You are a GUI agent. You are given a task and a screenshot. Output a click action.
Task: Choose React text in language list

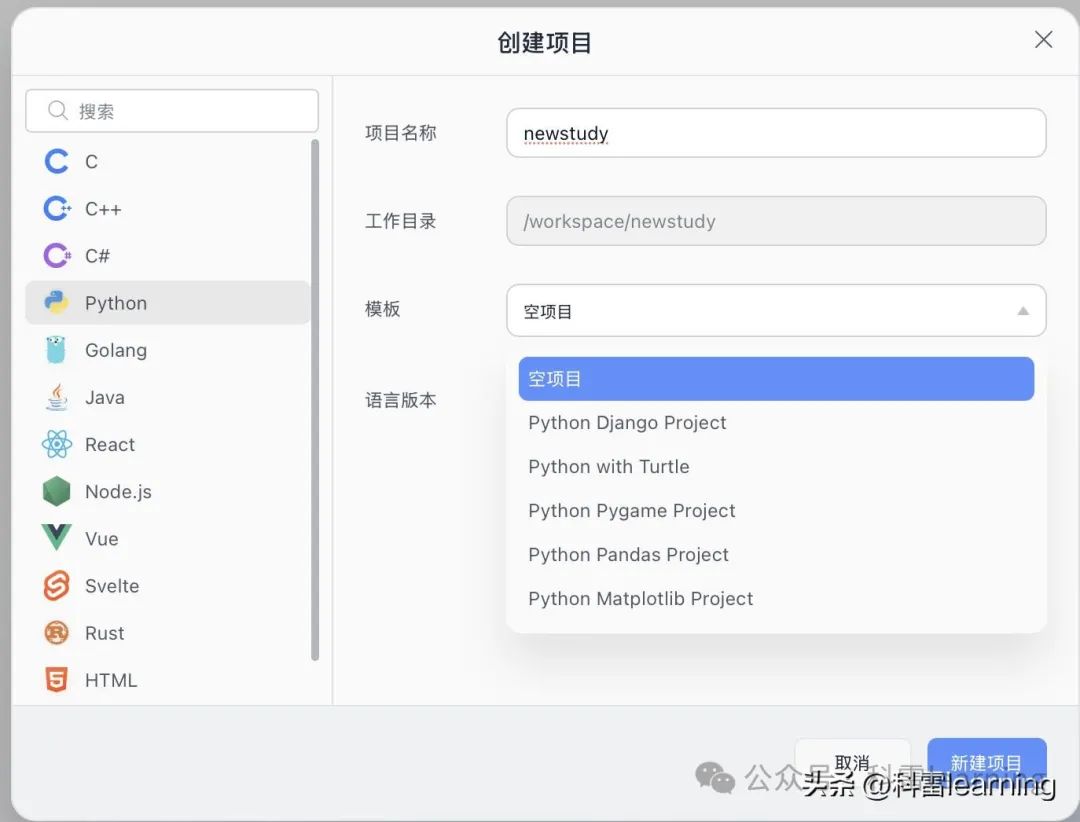click(110, 444)
